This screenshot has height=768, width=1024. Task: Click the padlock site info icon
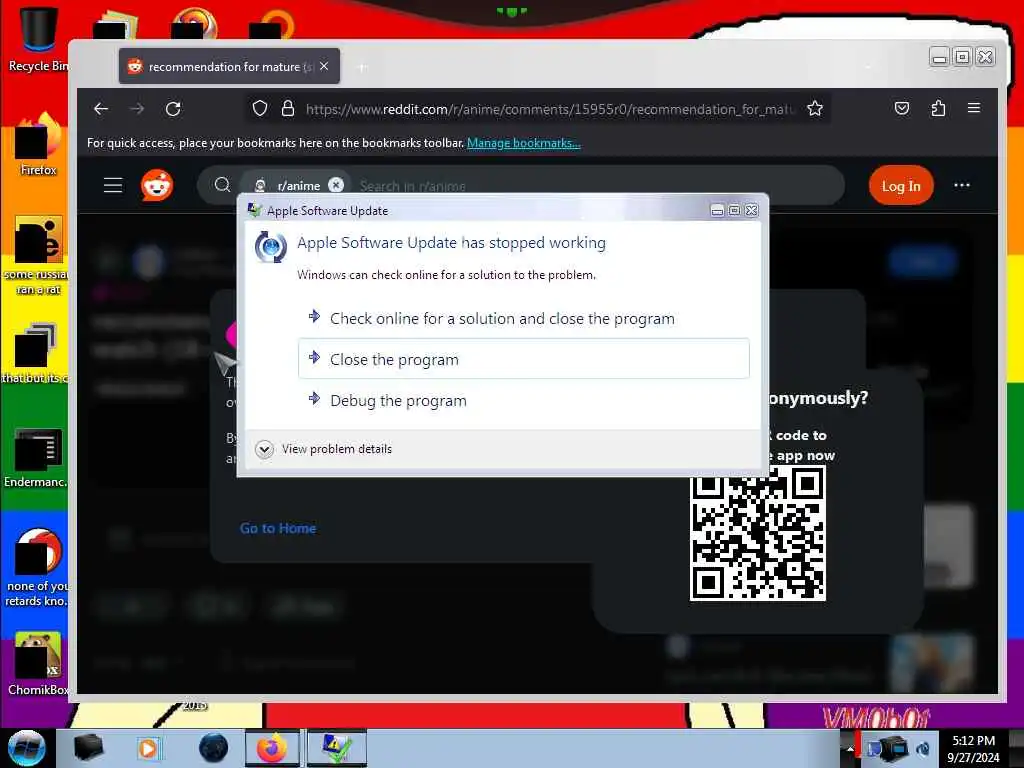(287, 108)
